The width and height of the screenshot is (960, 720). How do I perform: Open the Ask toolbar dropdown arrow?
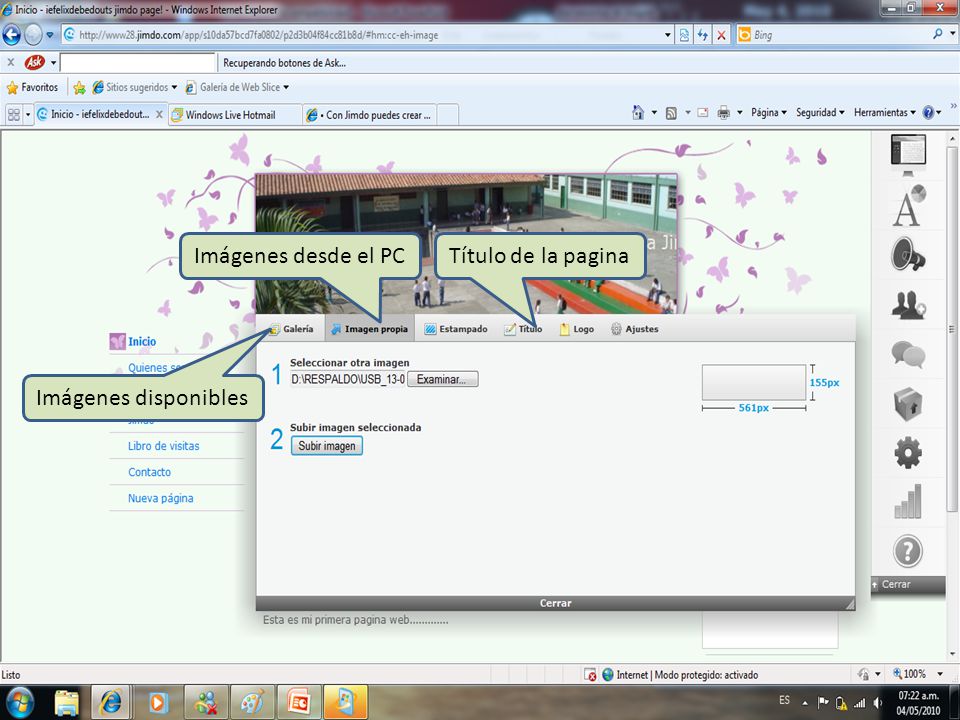pyautogui.click(x=53, y=62)
